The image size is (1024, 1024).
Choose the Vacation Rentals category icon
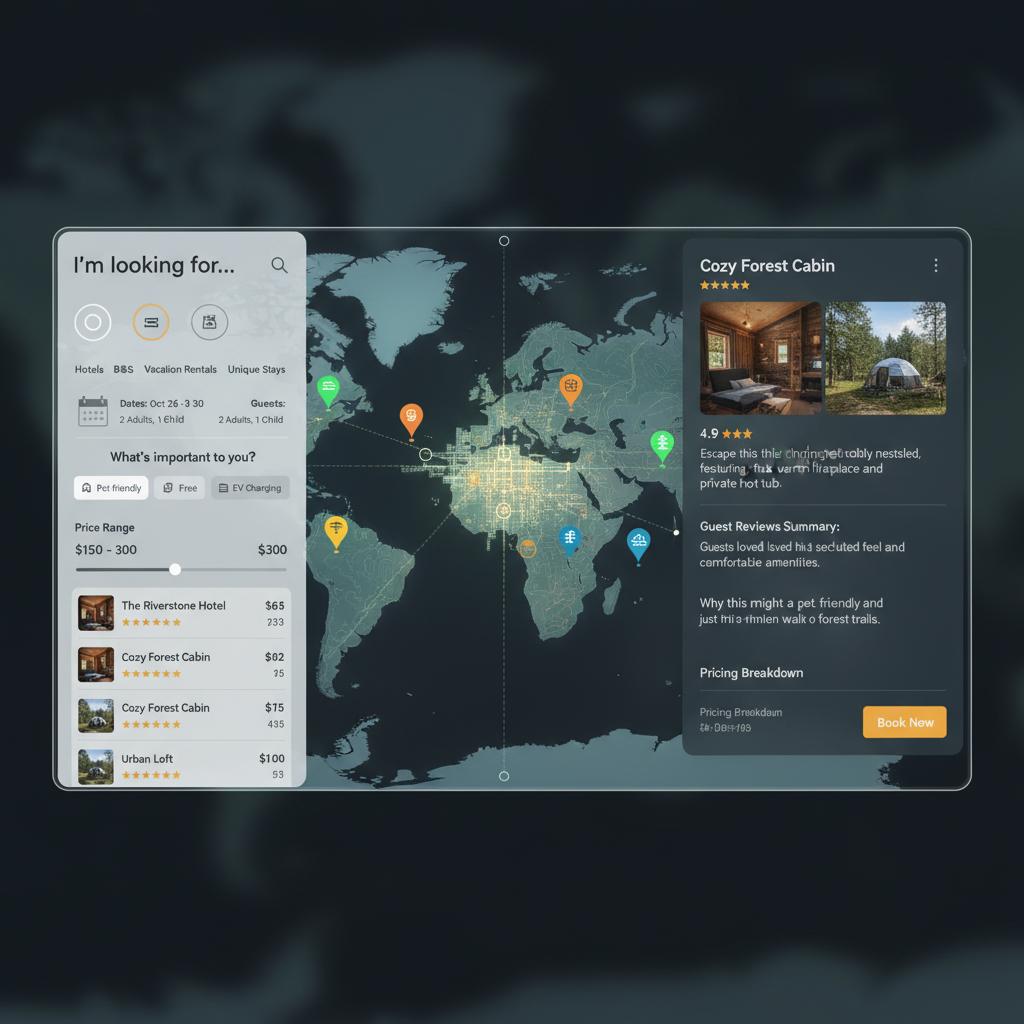click(x=209, y=323)
